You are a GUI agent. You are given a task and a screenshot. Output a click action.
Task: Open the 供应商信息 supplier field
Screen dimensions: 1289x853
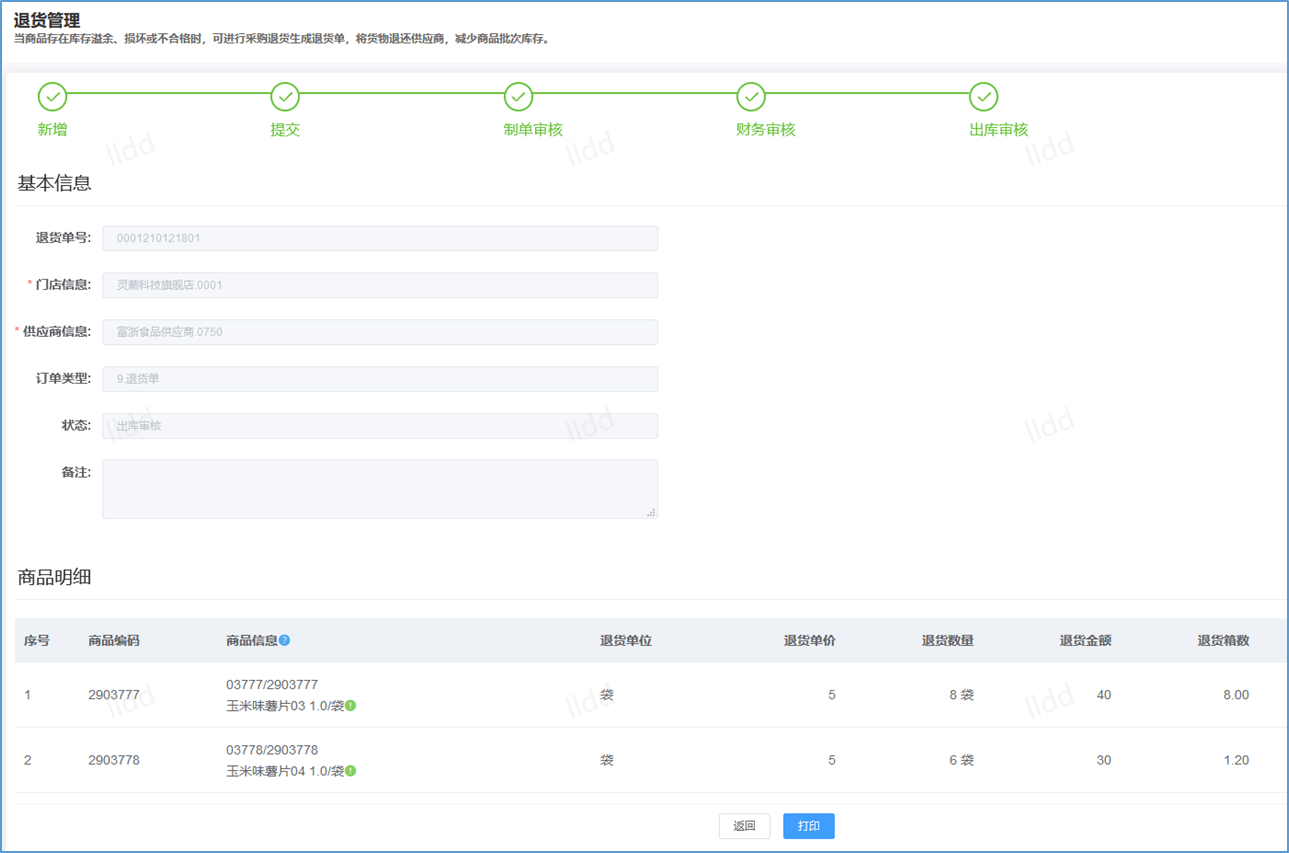pyautogui.click(x=380, y=332)
